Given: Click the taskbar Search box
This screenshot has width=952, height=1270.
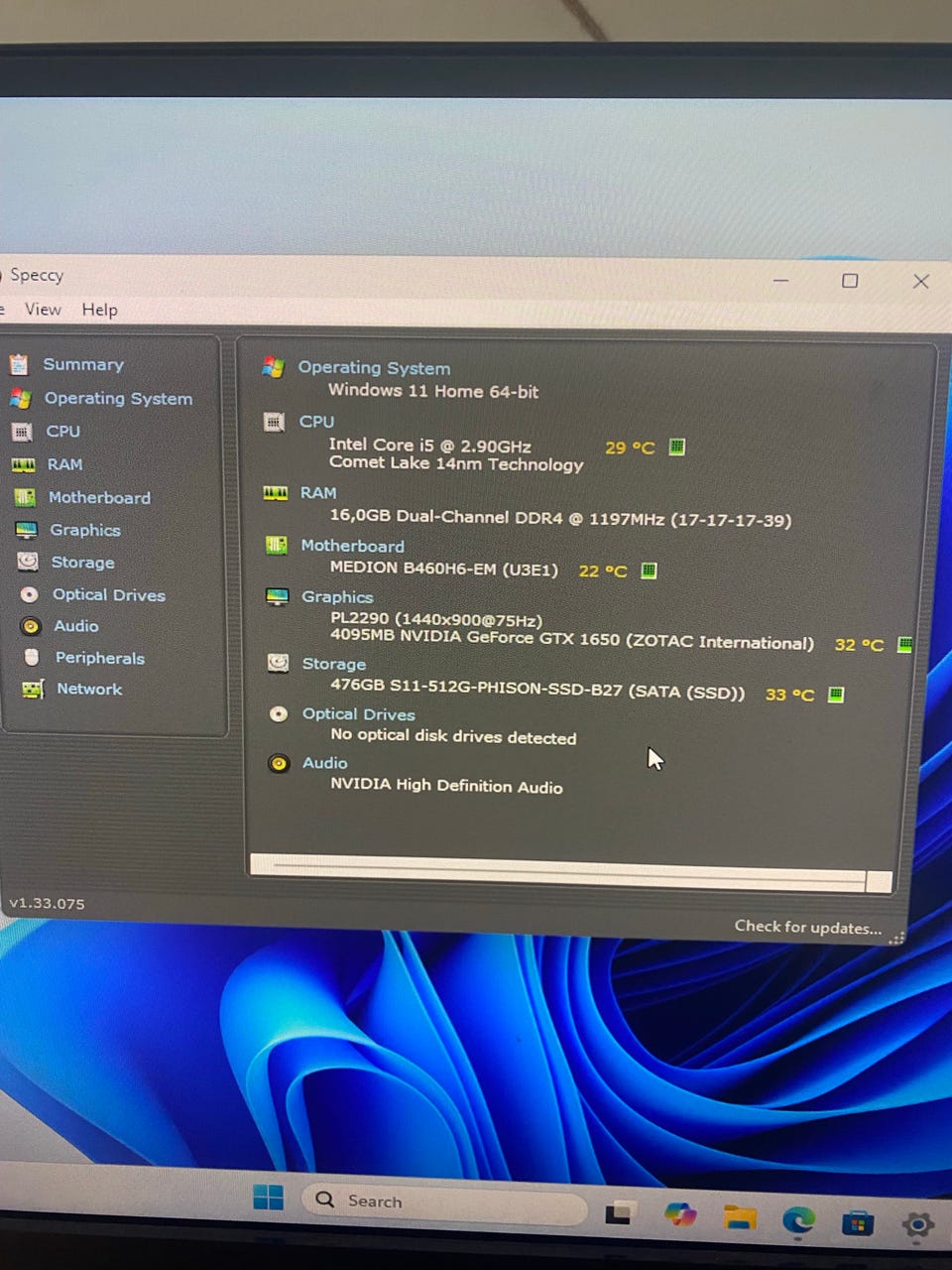Looking at the screenshot, I should tap(443, 1203).
